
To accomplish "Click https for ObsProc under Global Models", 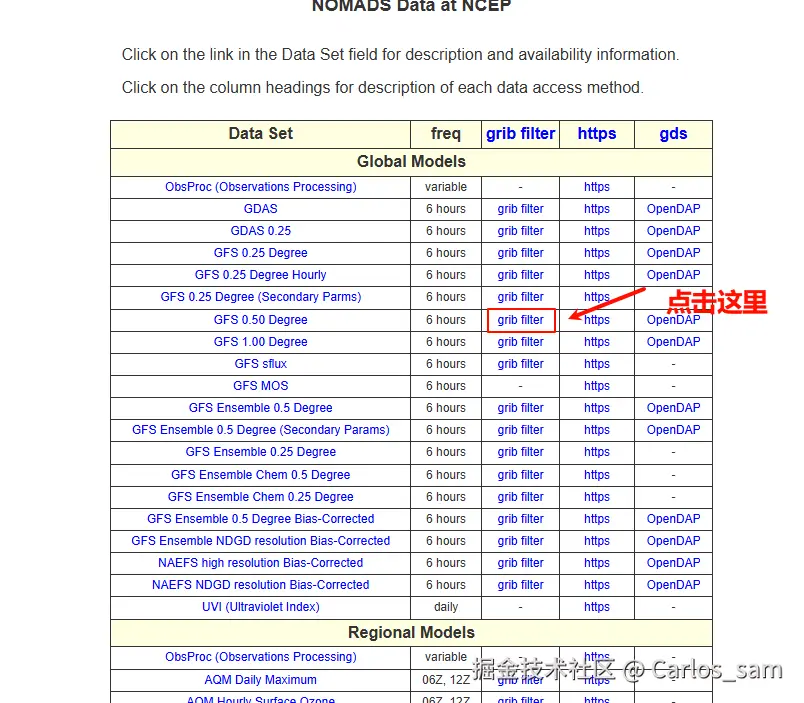I will pyautogui.click(x=597, y=187).
